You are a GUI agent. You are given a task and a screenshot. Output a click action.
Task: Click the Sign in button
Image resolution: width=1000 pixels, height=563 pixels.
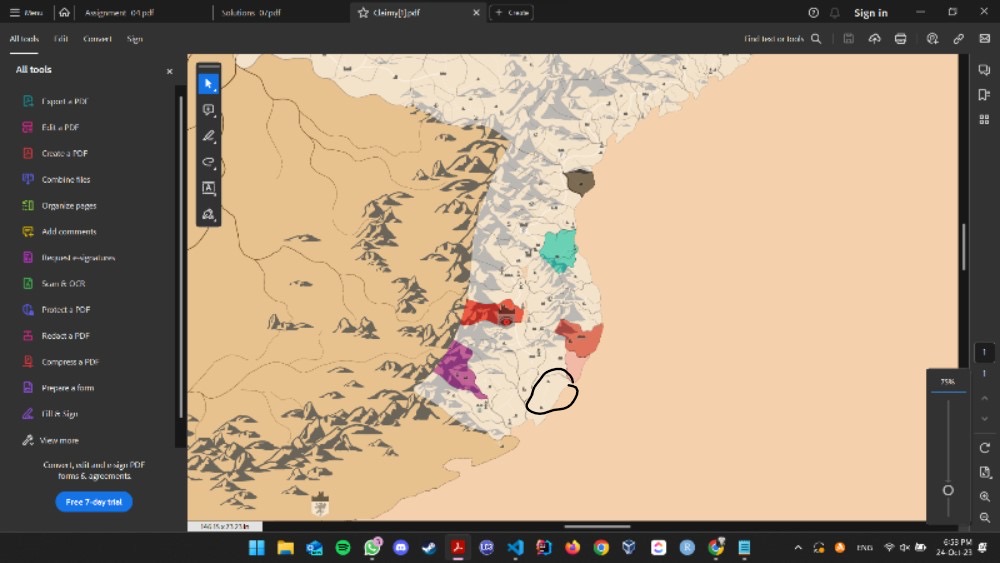[870, 13]
